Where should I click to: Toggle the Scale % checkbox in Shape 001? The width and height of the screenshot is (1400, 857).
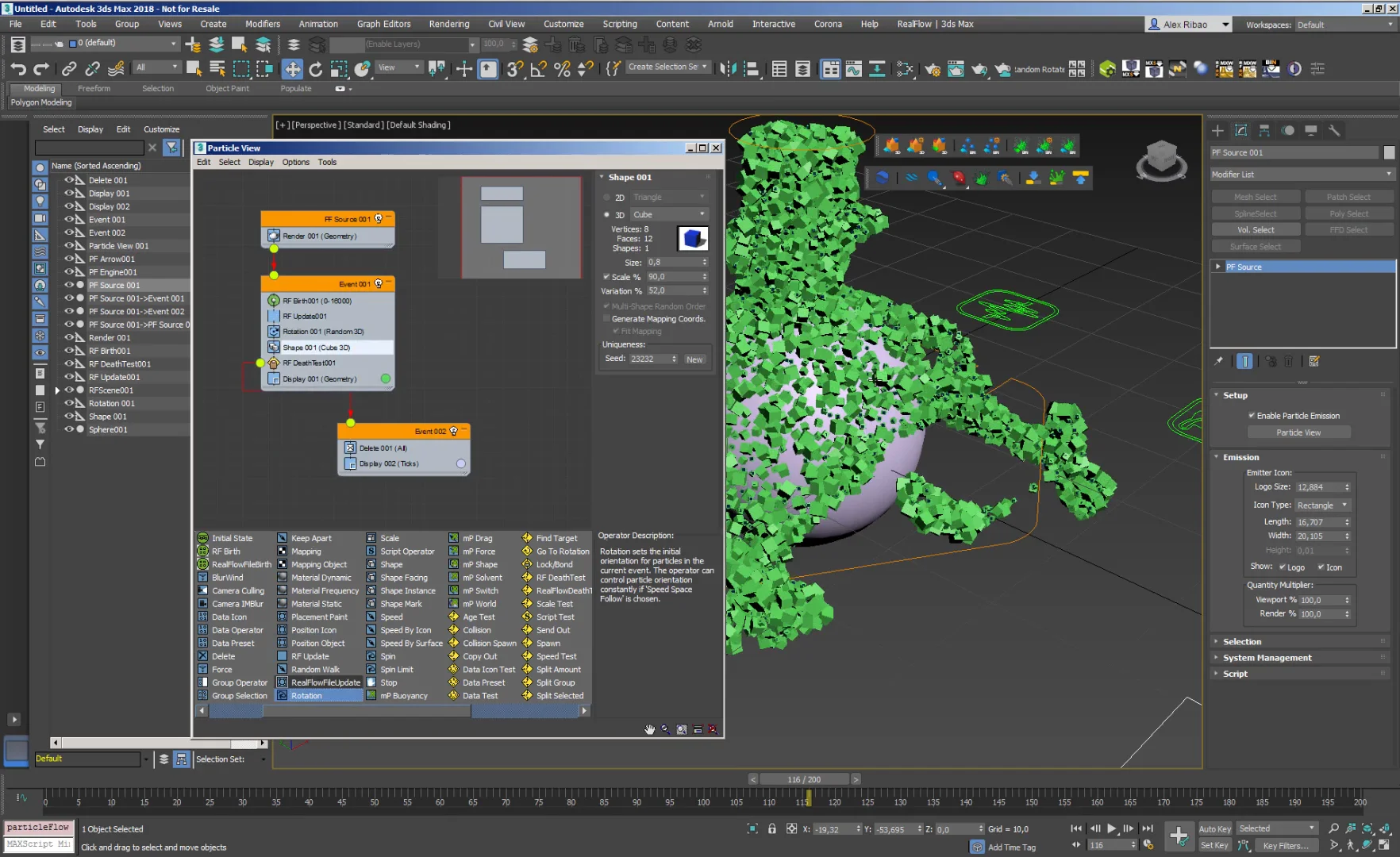[x=606, y=277]
